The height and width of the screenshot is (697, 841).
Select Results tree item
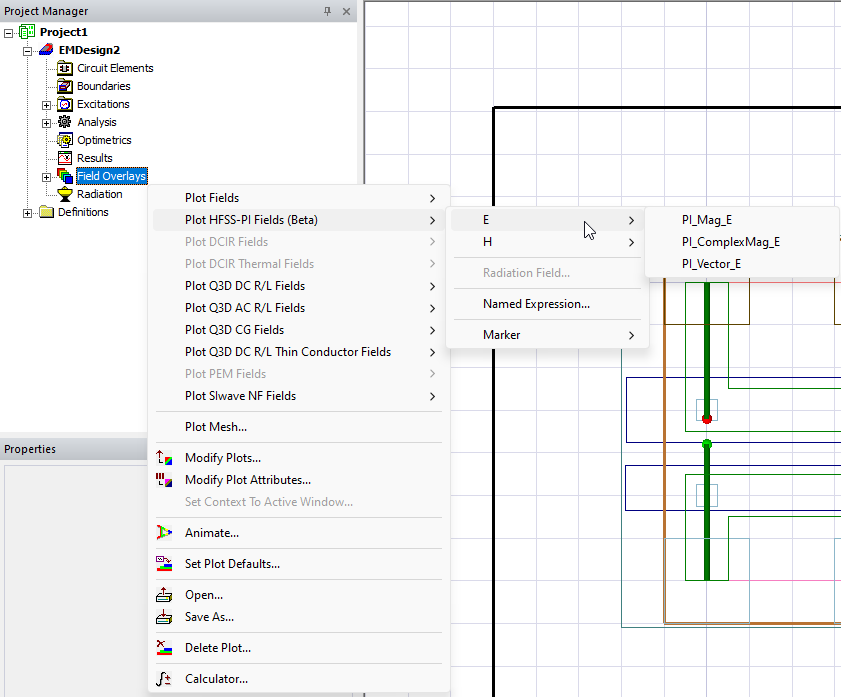click(94, 158)
